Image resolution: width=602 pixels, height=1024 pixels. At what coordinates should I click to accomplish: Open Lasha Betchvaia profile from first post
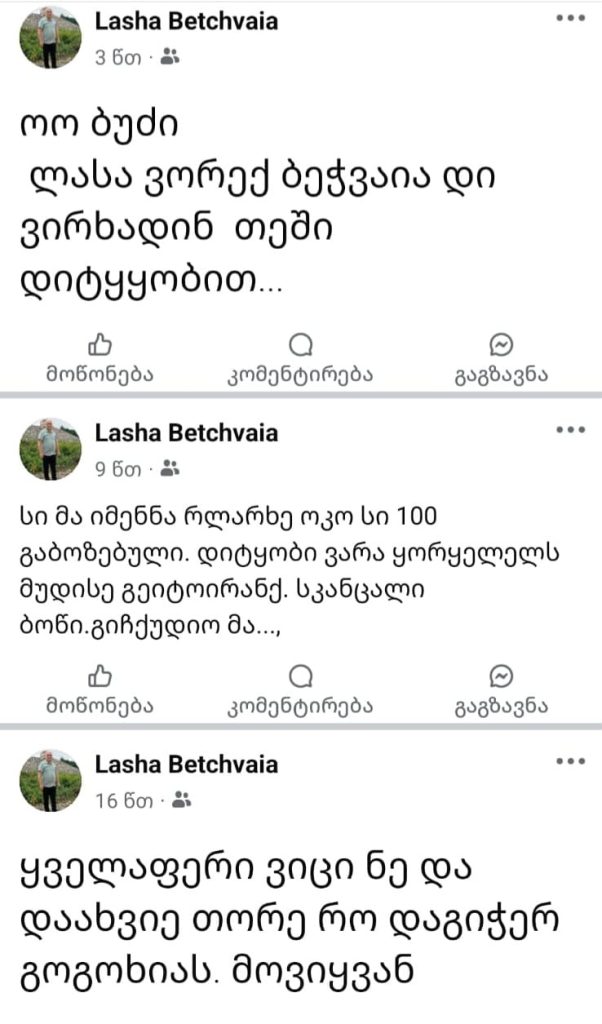pyautogui.click(x=186, y=22)
